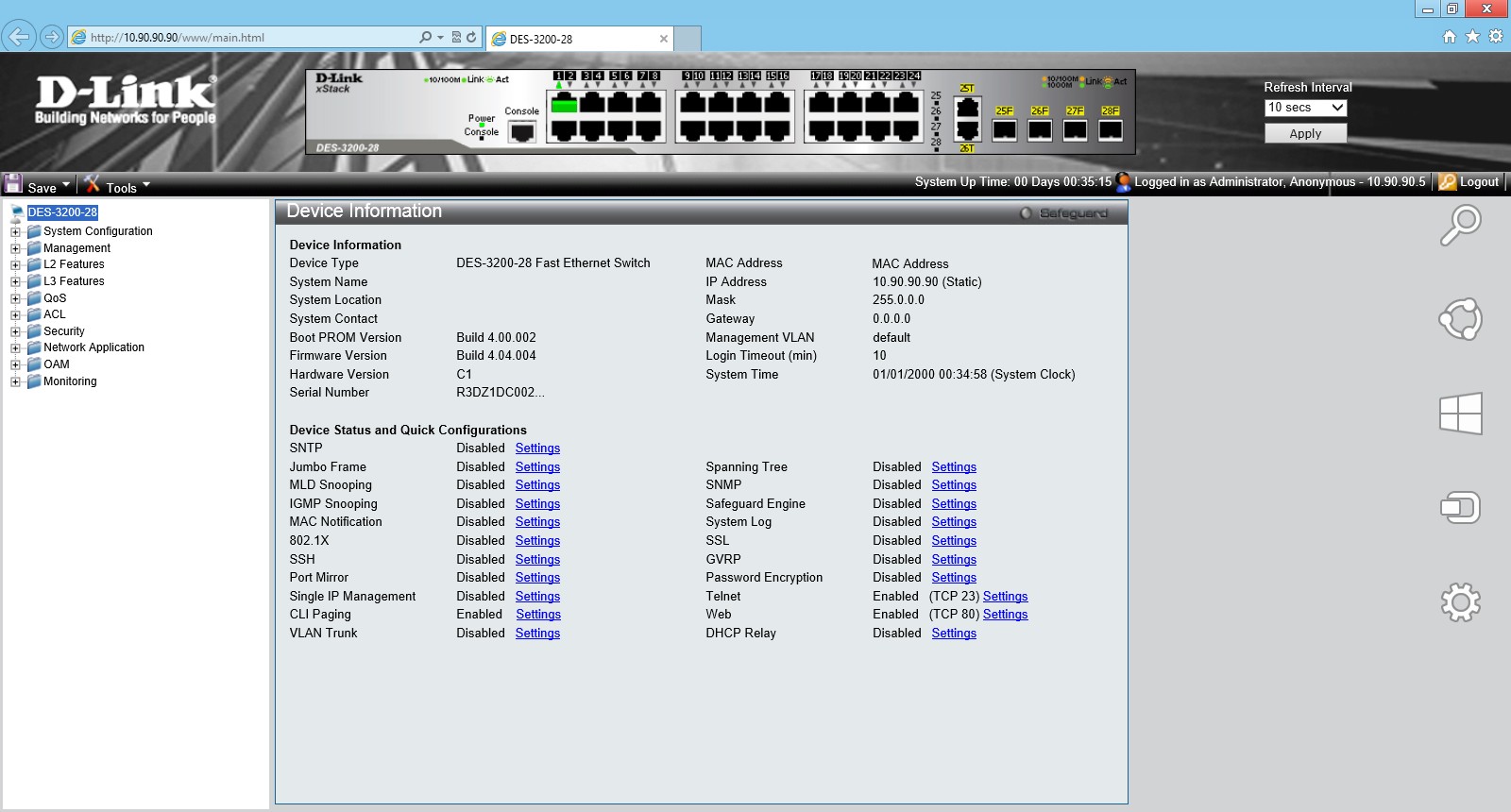
Task: Click the browser address bar URL
Action: coord(178,38)
